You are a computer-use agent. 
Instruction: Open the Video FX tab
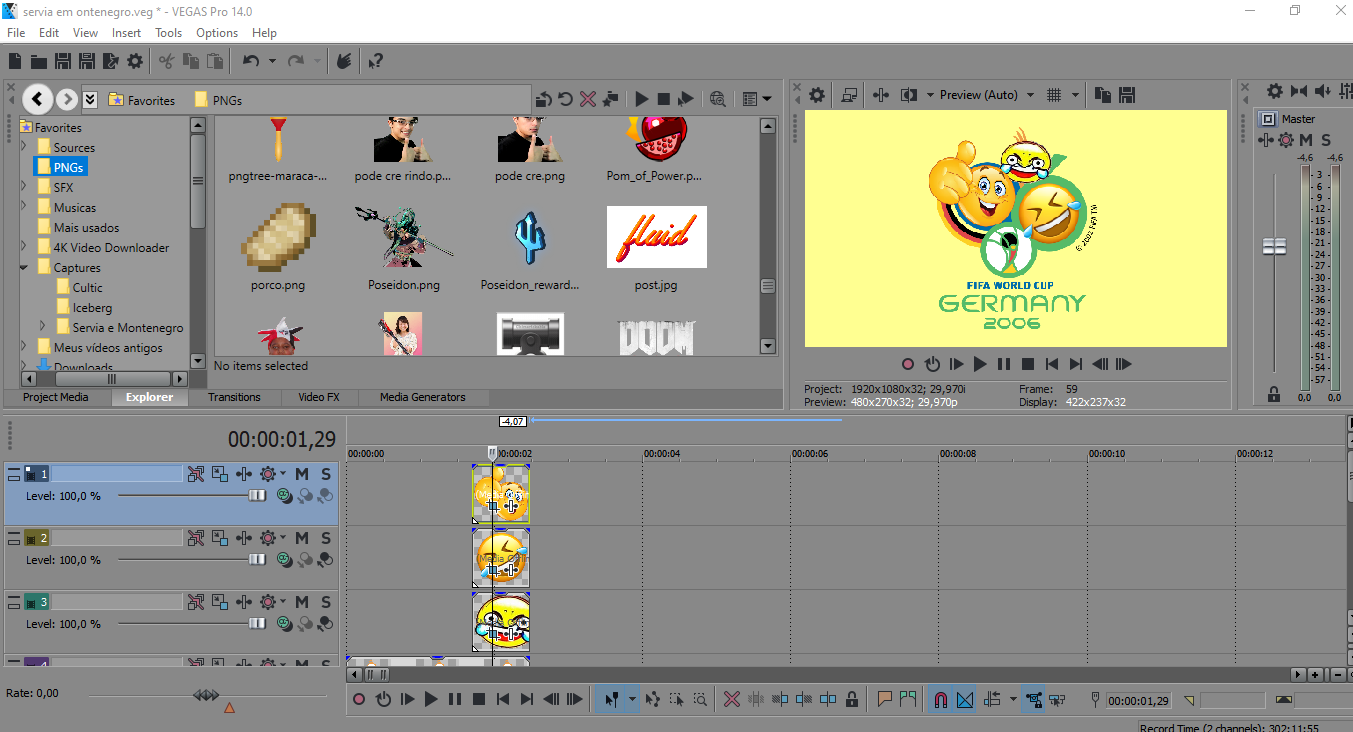(x=318, y=397)
